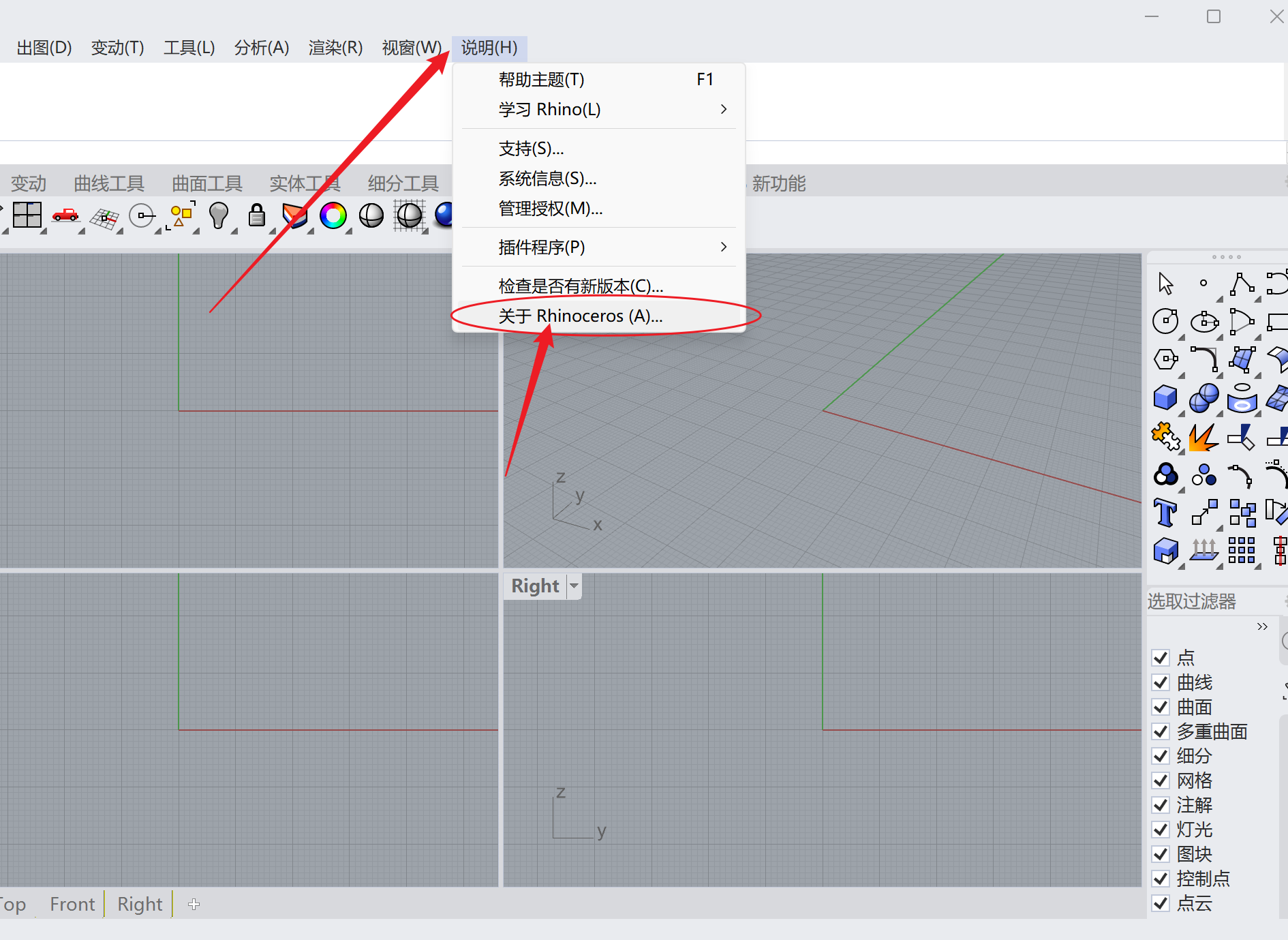Screen dimensions: 1288x940
Task: Expand the 学习 Rhino(L) submenu
Action: point(723,109)
